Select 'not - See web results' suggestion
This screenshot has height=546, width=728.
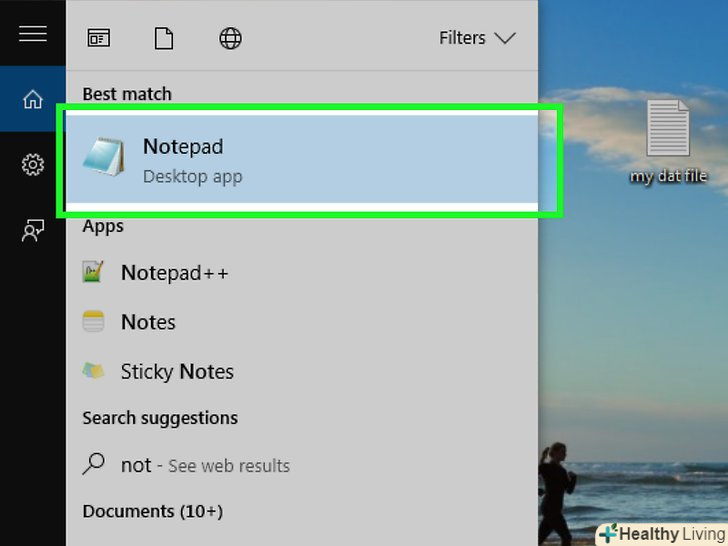[302, 465]
